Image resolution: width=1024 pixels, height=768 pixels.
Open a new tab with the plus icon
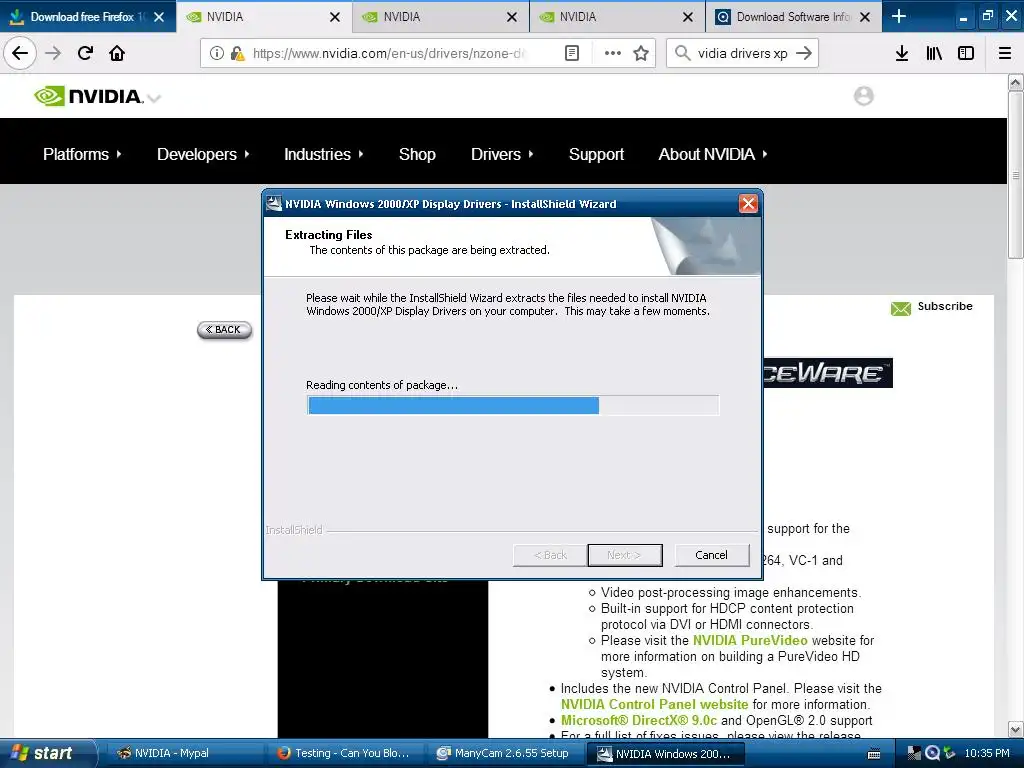[x=899, y=16]
